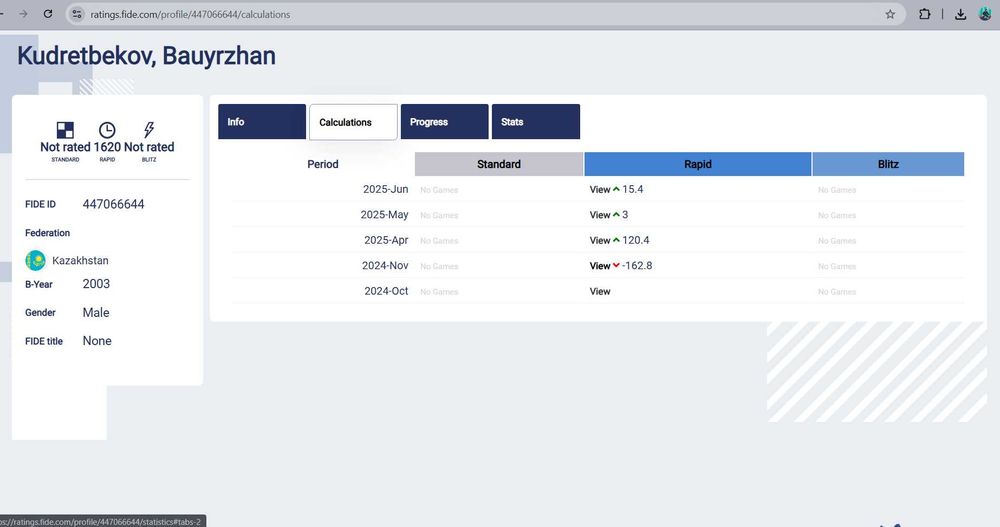Screen dimensions: 1000x527
Task: Click the rating change value -162.8
Action: tap(637, 266)
